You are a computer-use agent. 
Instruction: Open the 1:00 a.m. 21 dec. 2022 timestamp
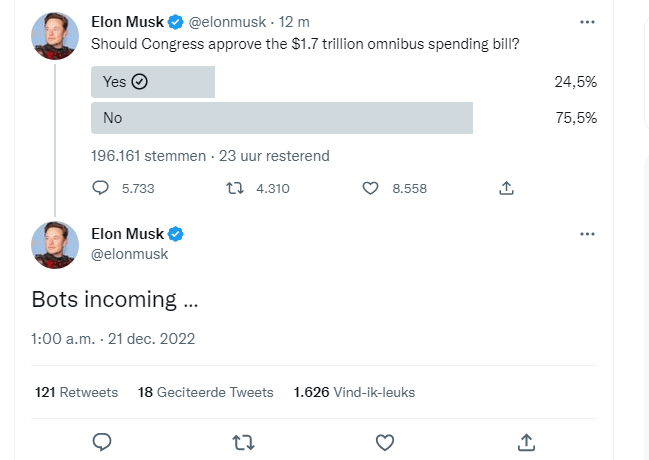[x=113, y=339]
